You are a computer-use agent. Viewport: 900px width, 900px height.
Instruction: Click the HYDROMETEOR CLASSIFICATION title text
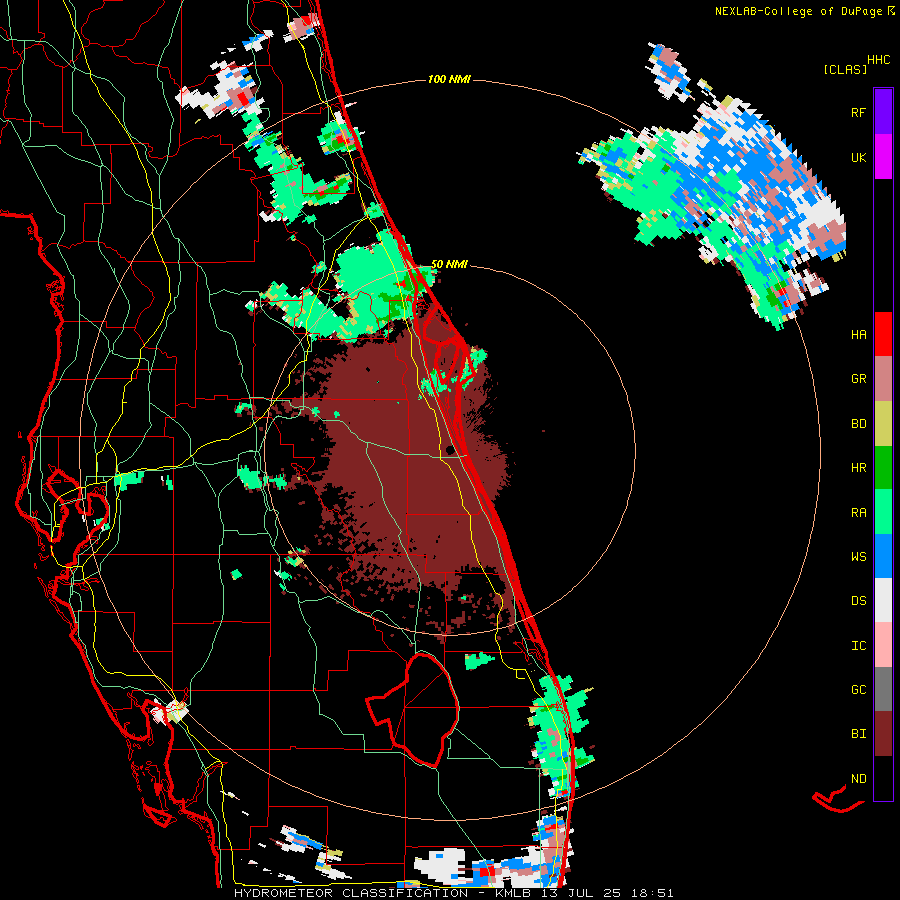pyautogui.click(x=351, y=893)
